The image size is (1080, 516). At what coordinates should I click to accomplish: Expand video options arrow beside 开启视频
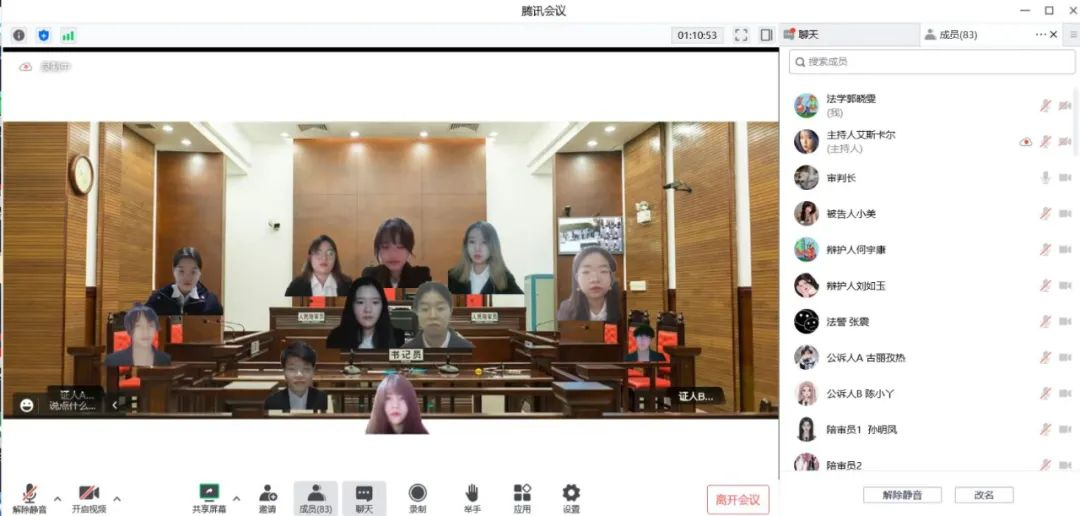click(x=117, y=498)
